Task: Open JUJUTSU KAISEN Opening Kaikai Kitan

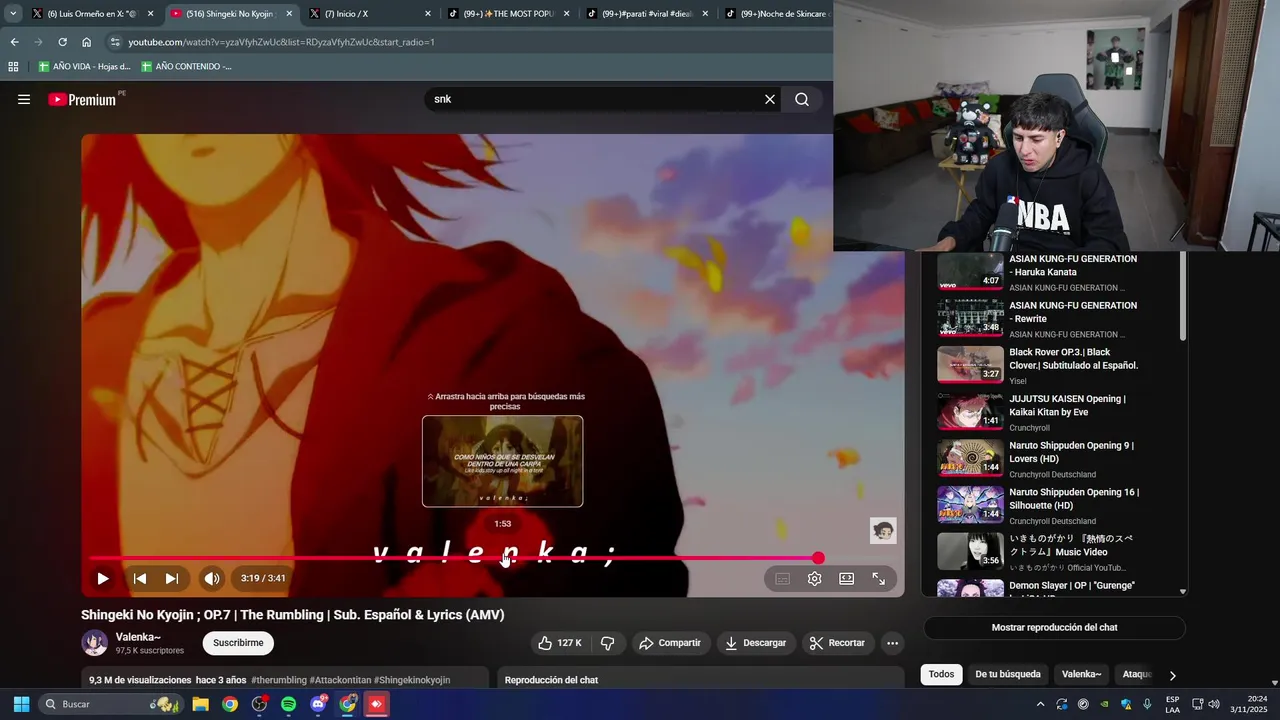Action: pos(1037,411)
